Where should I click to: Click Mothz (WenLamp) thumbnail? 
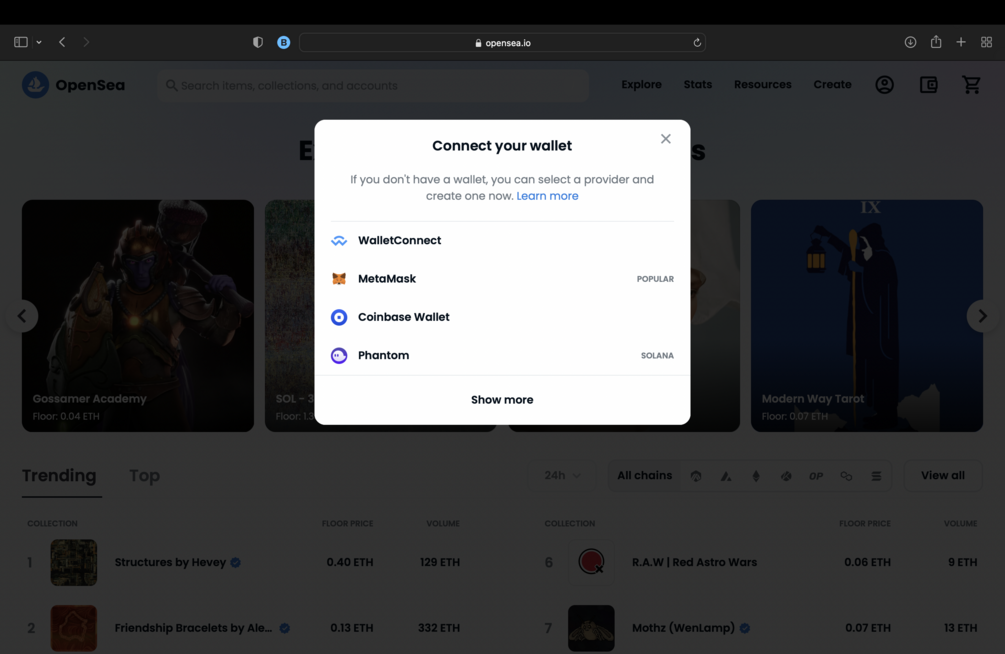pos(591,628)
